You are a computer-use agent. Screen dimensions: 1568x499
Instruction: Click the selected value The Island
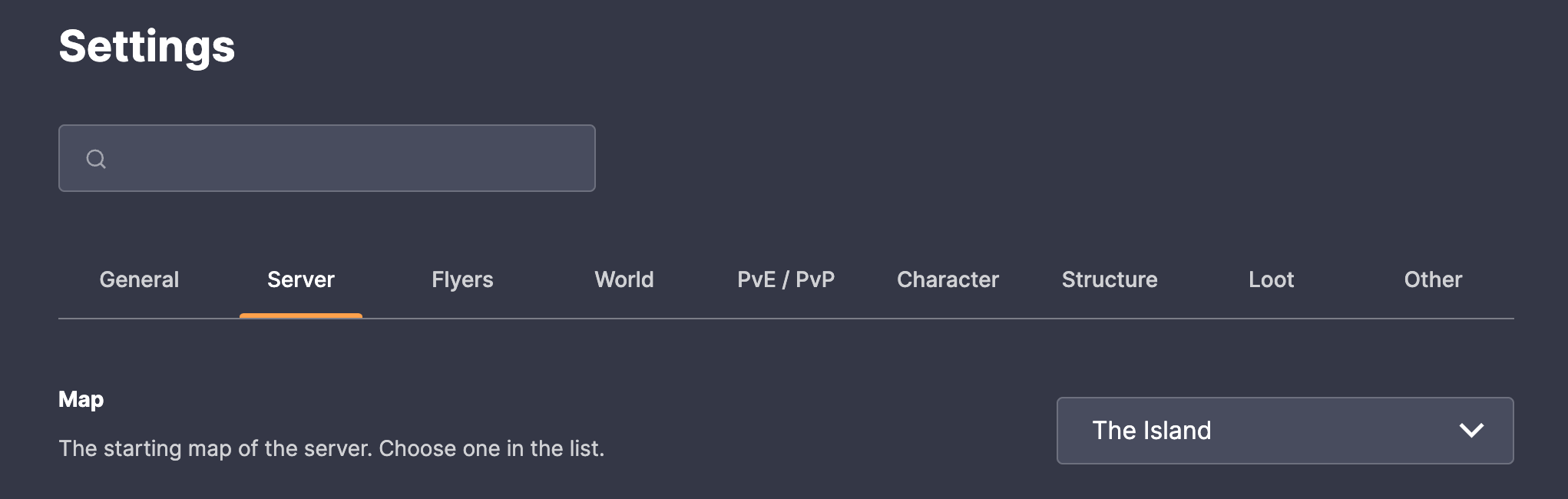tap(1151, 431)
